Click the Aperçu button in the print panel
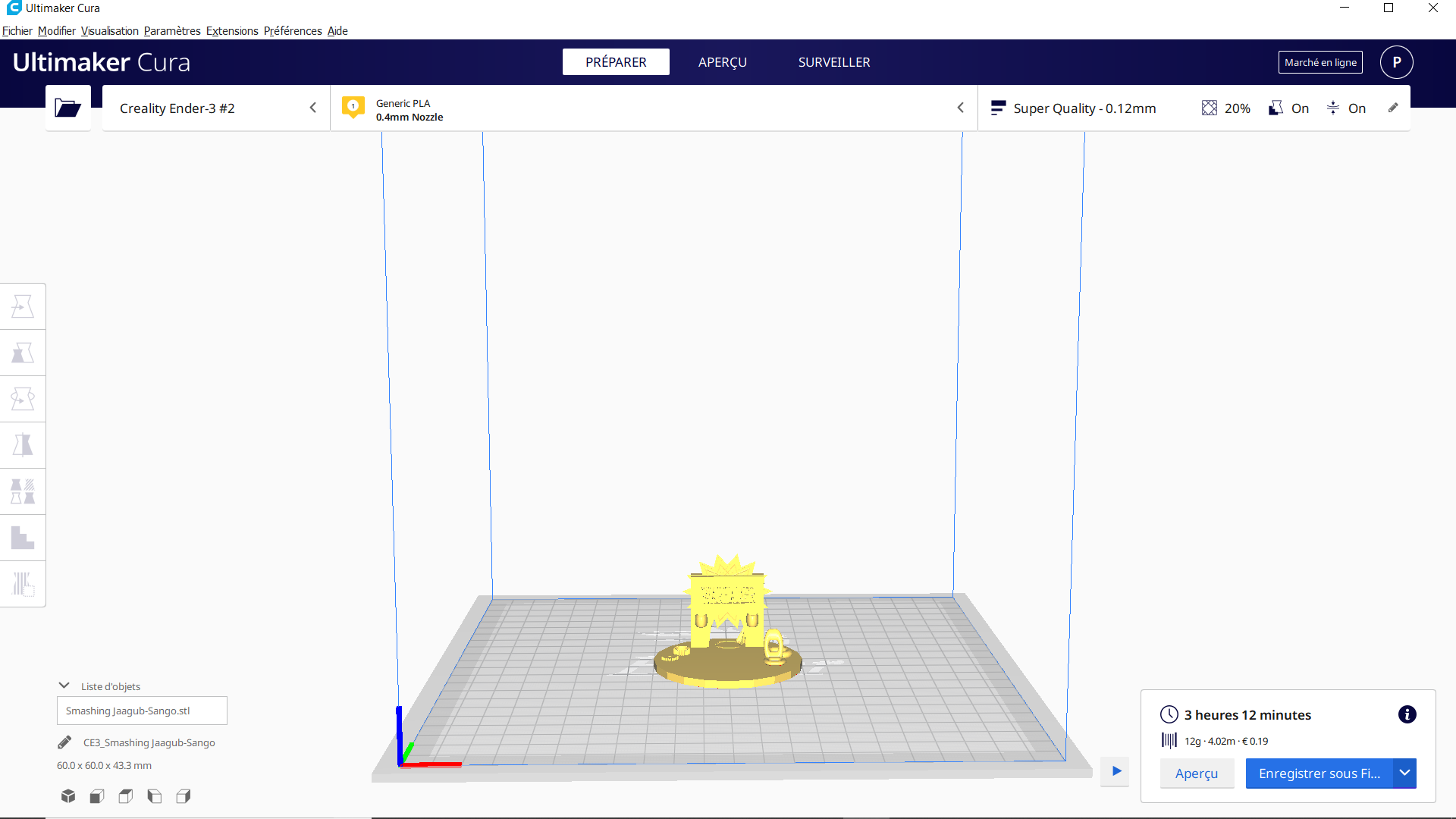This screenshot has height=819, width=1456. pos(1197,773)
